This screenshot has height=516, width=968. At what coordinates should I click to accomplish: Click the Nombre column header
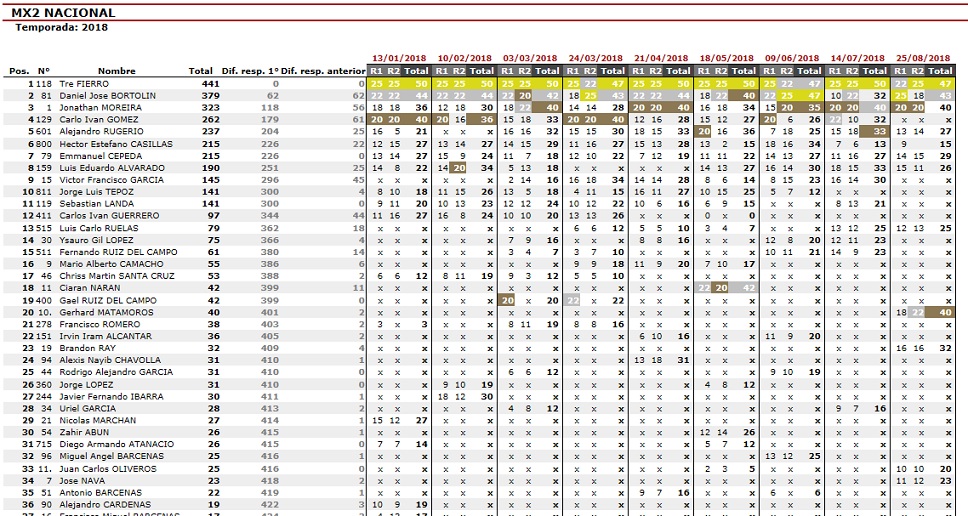tap(117, 71)
